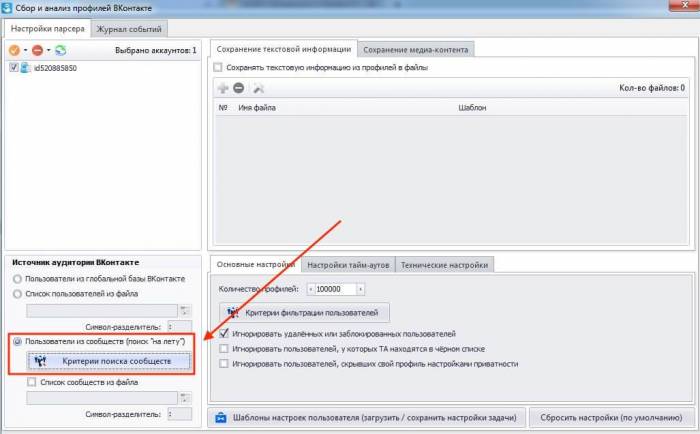Click the wrench icon in file toolbar

[258, 88]
